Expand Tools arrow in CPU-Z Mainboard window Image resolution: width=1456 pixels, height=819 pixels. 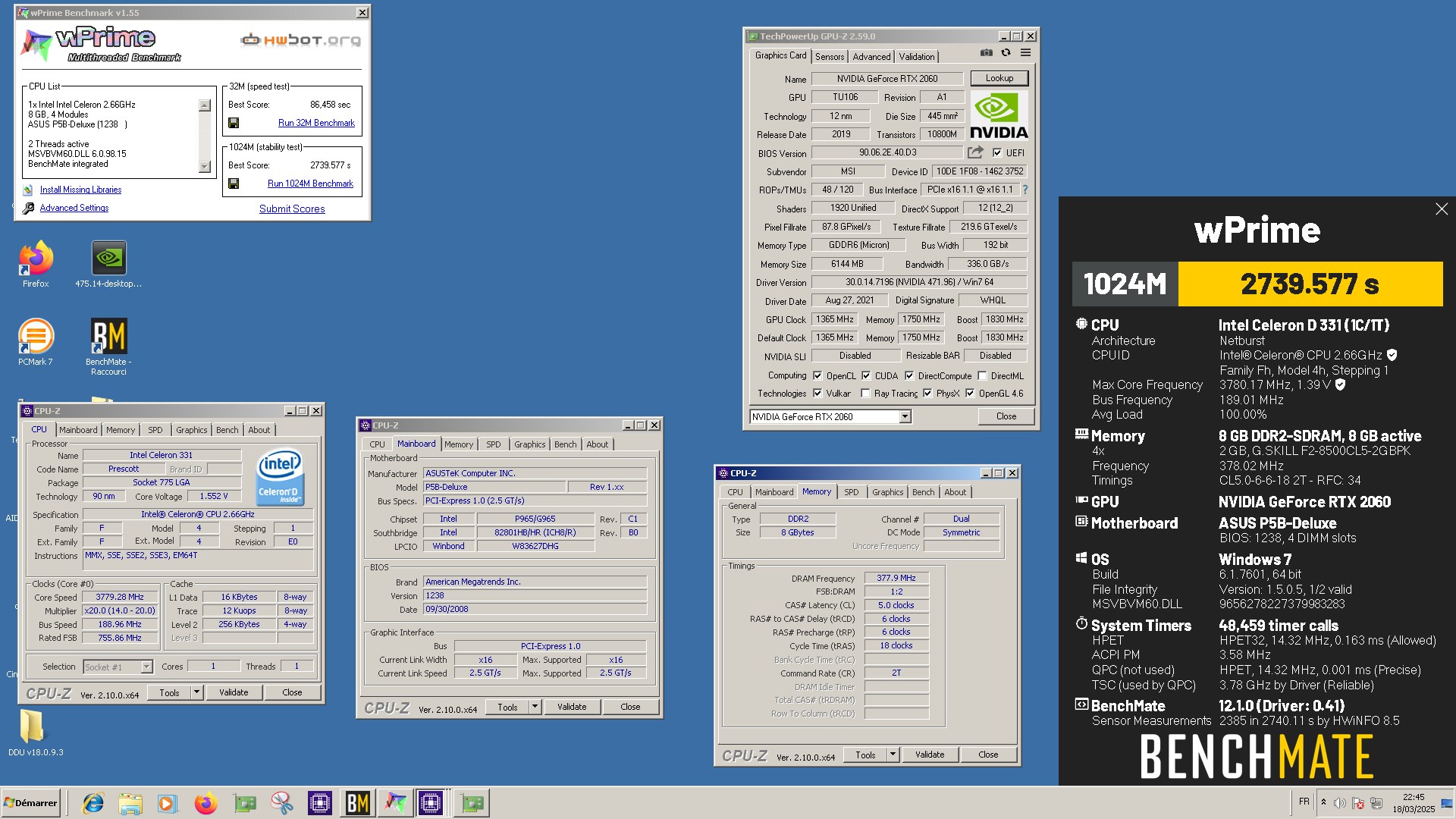click(535, 706)
